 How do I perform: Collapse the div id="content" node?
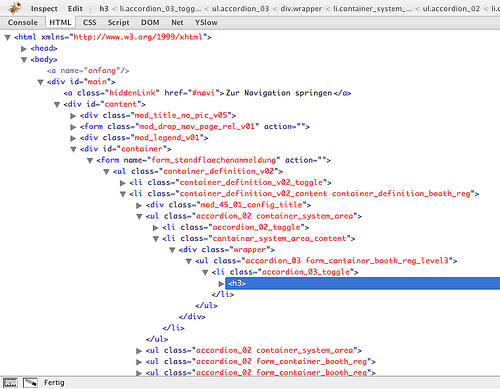pyautogui.click(x=57, y=105)
